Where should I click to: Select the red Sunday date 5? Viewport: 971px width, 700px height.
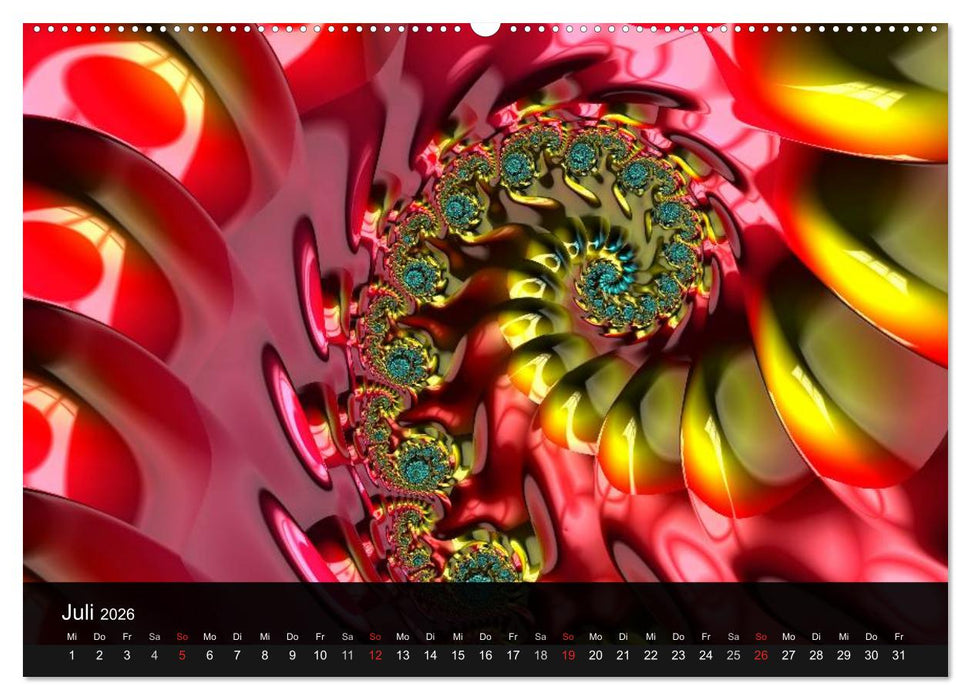point(182,656)
